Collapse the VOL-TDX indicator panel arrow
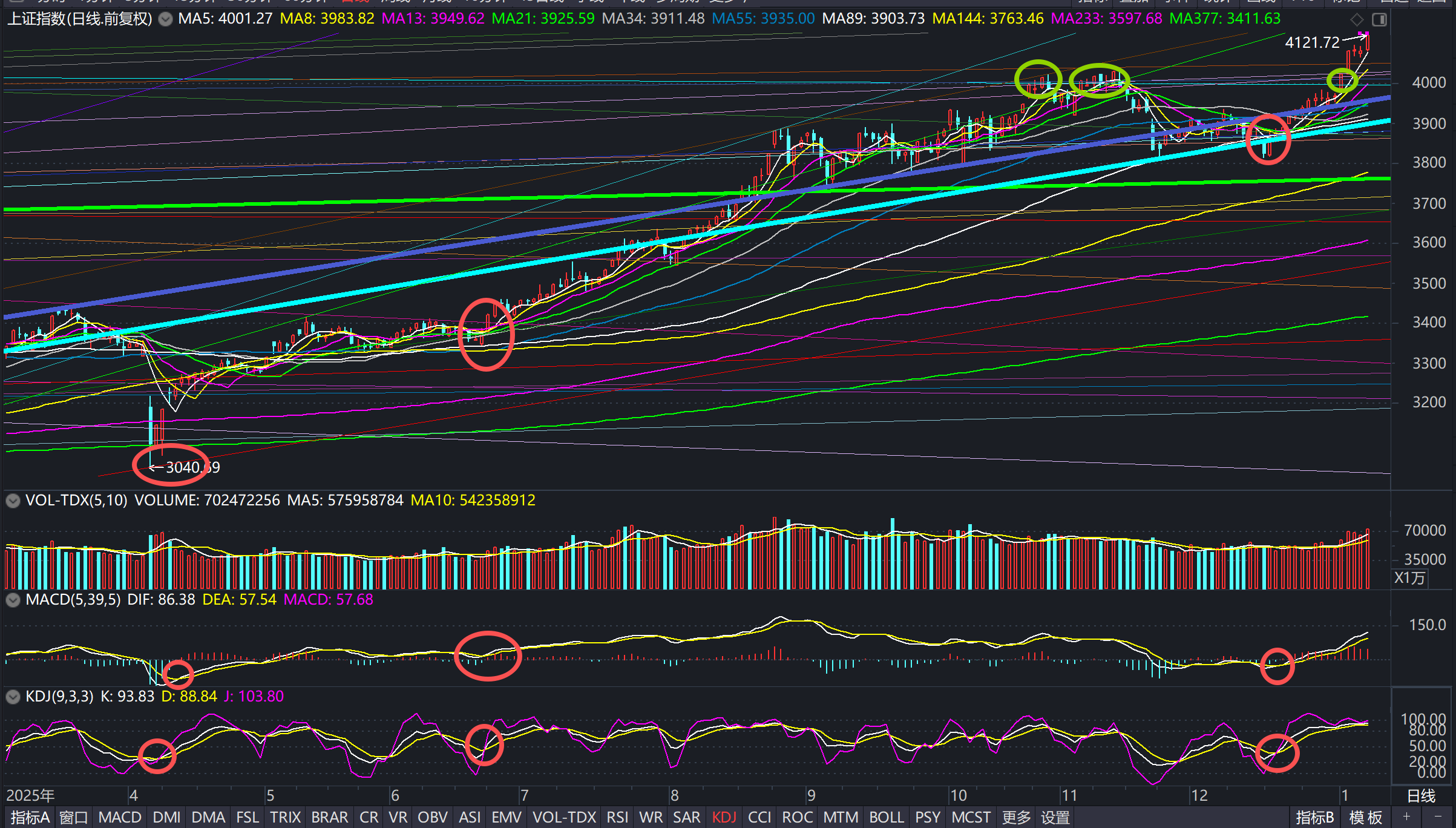The image size is (1456, 828). click(13, 501)
